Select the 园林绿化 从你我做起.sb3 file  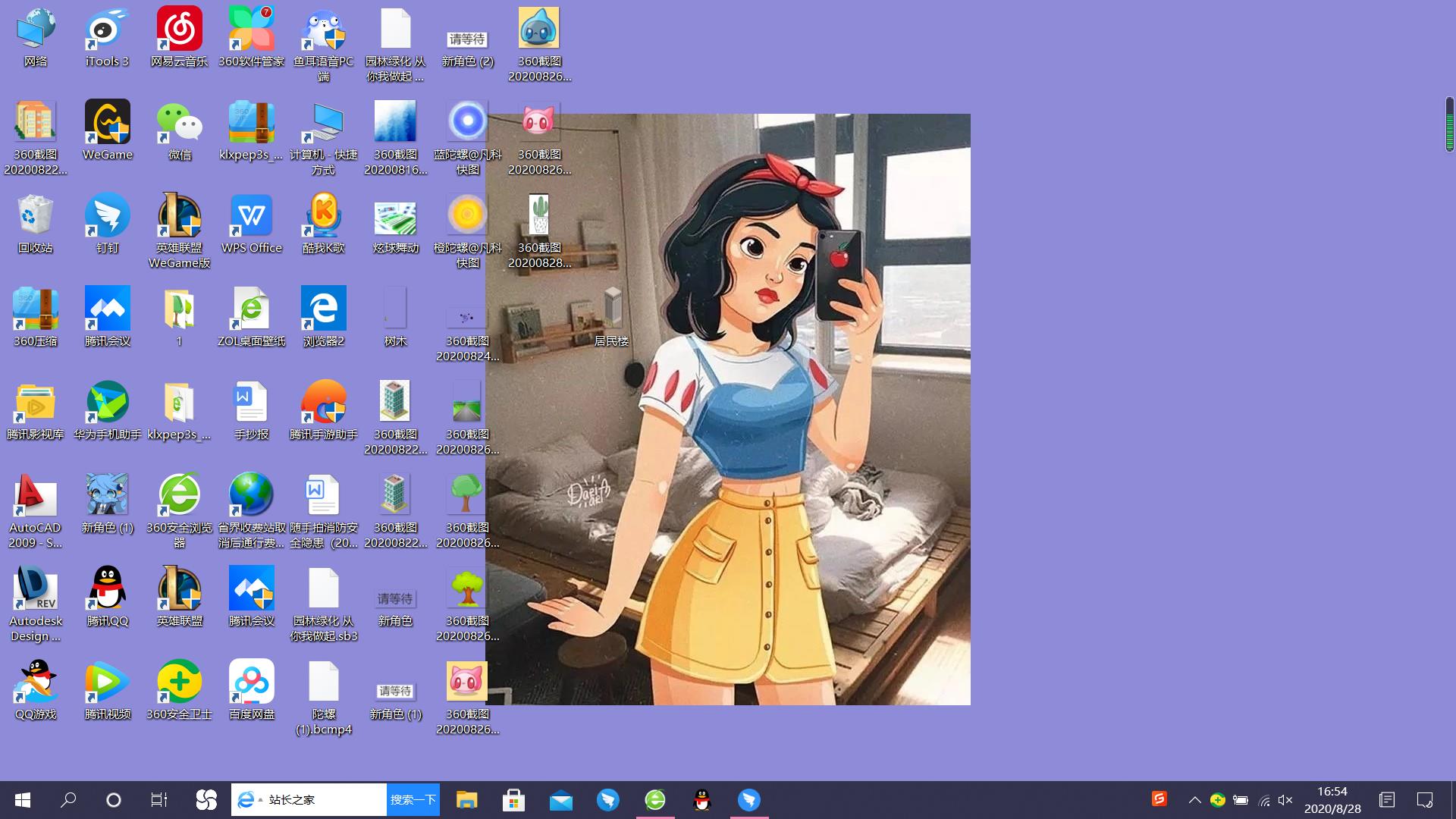[x=324, y=605]
